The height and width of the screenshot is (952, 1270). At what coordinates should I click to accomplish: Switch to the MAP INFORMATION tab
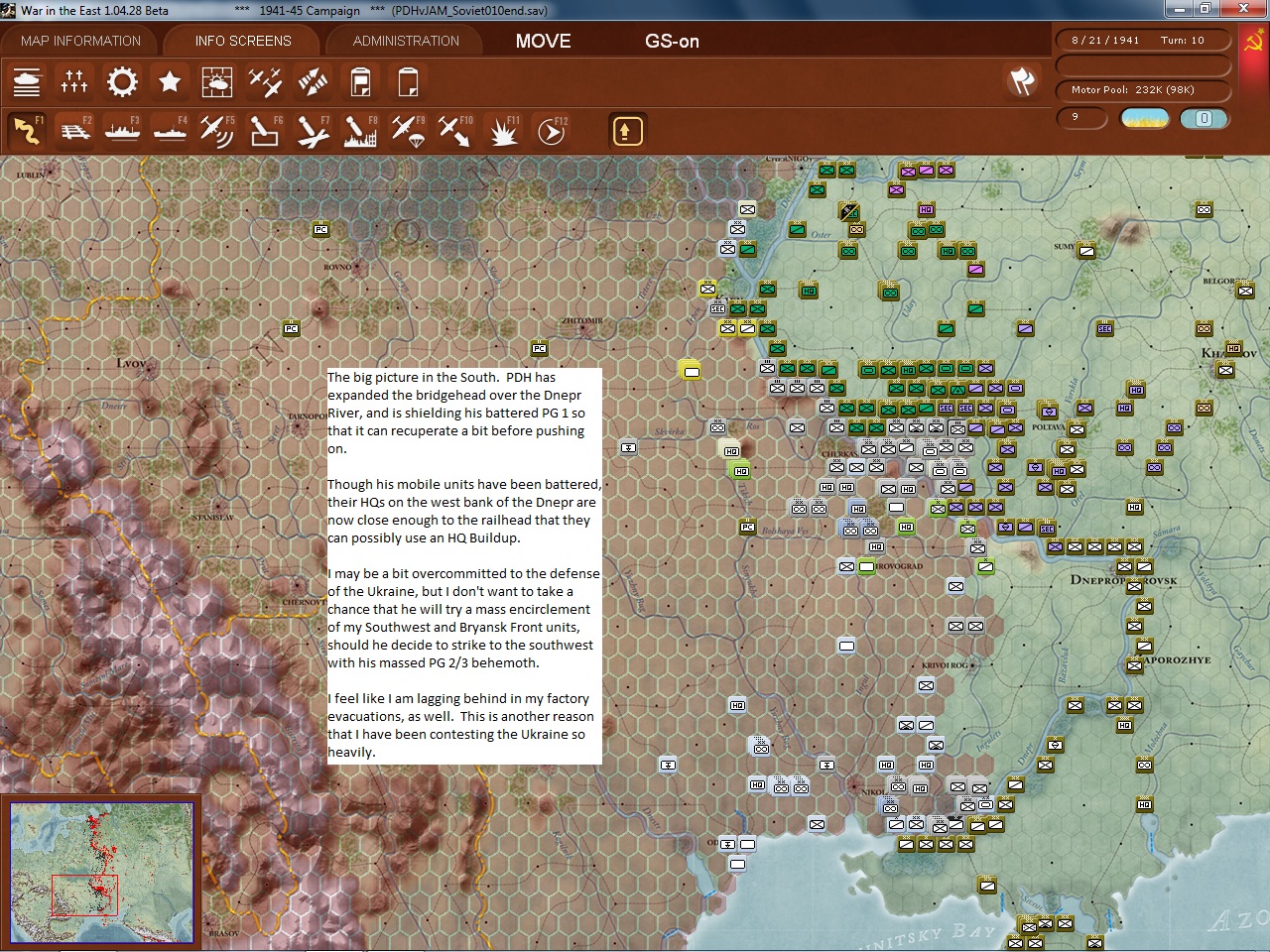pos(80,41)
